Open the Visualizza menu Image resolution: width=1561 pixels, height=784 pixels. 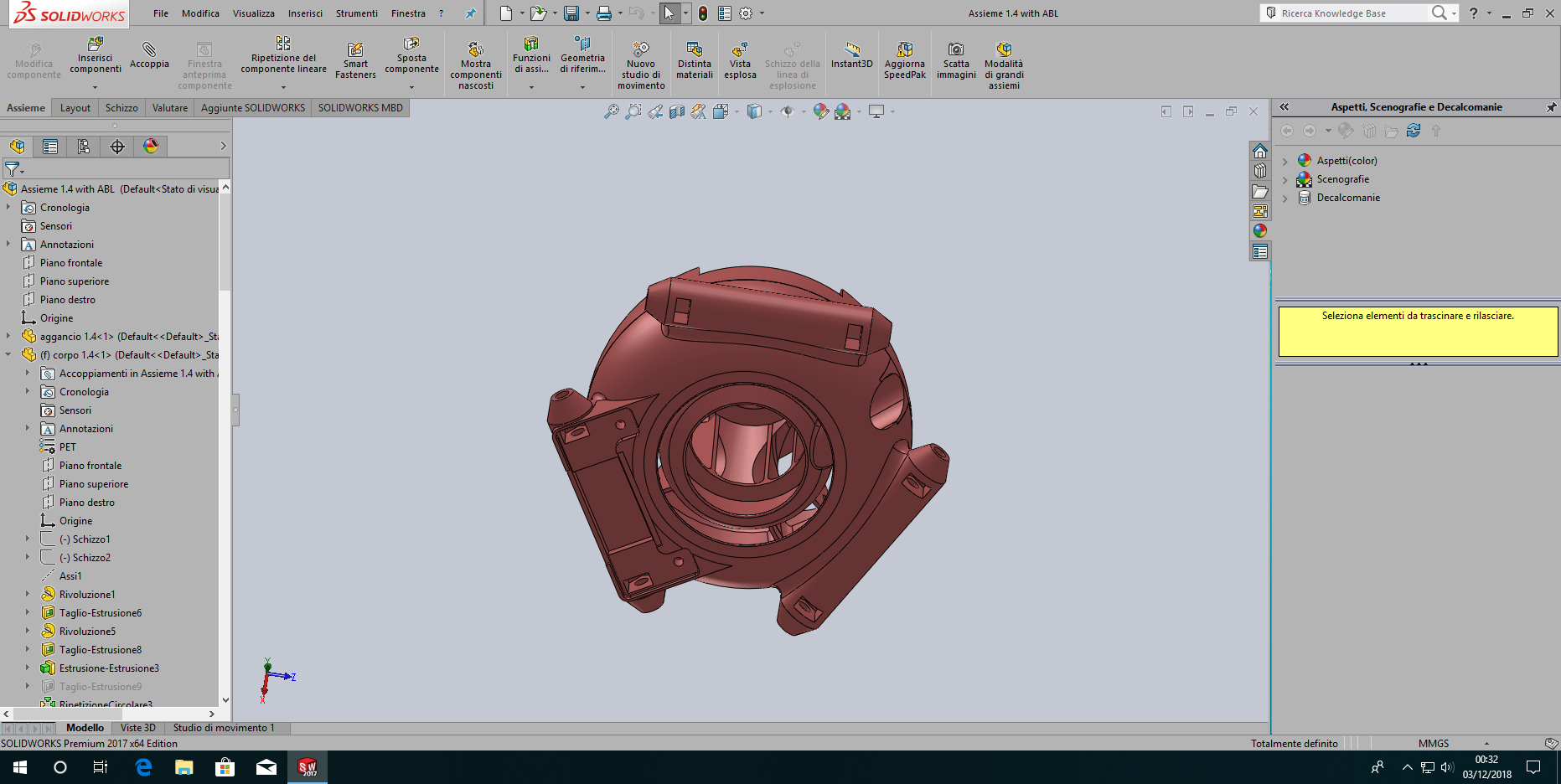click(x=253, y=13)
